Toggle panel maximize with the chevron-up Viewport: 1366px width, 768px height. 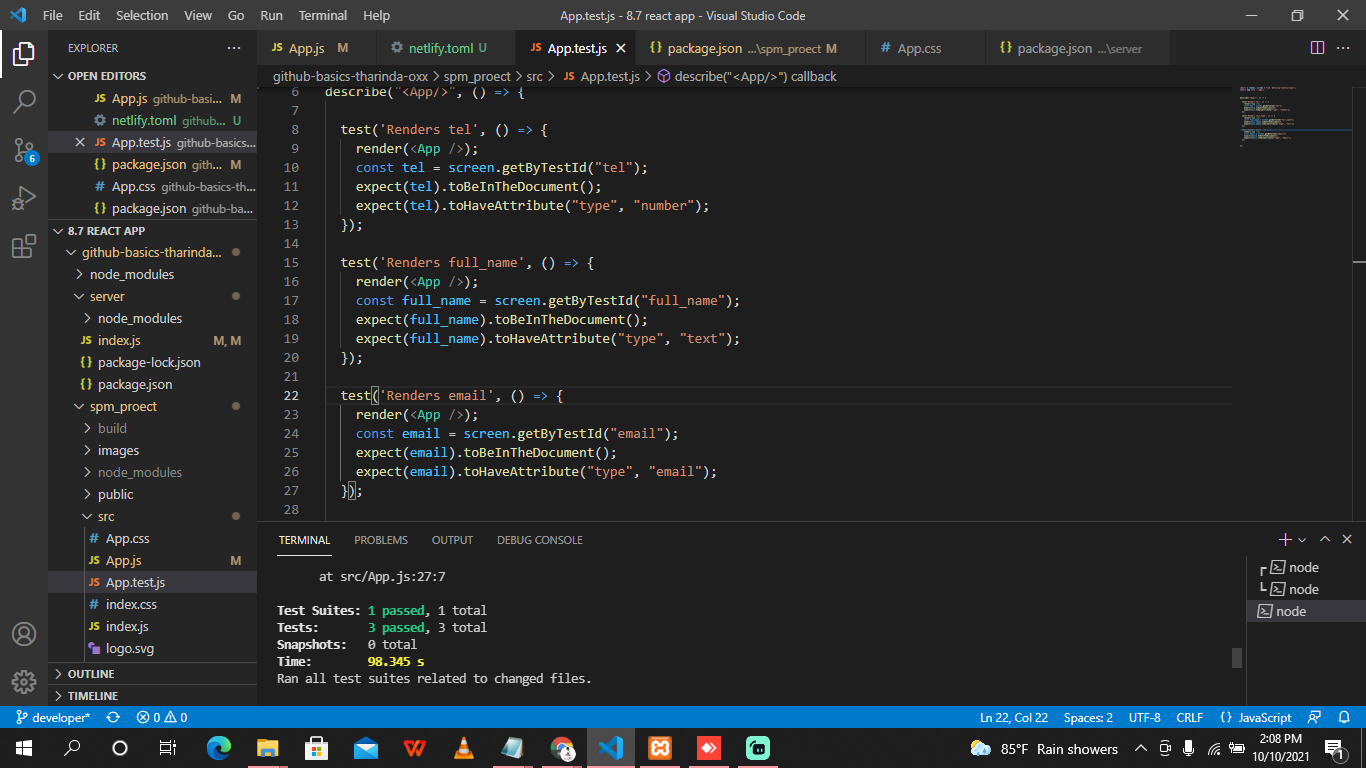(1325, 539)
